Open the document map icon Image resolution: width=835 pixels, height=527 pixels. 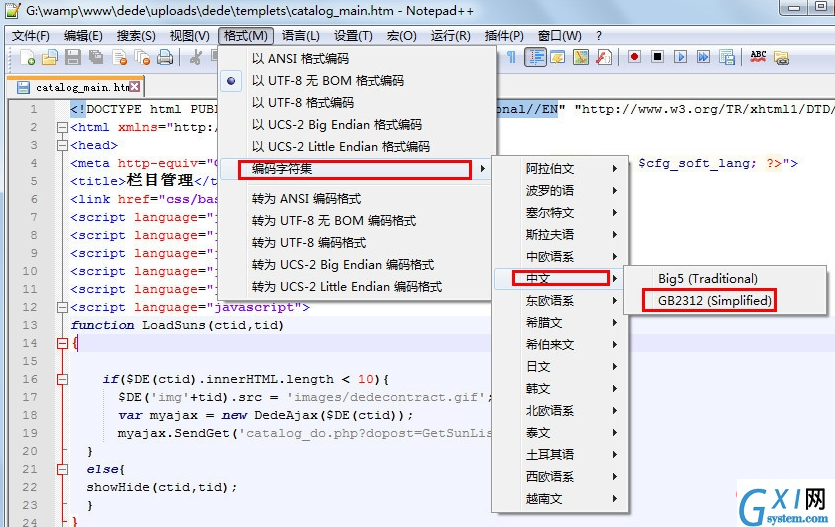580,57
